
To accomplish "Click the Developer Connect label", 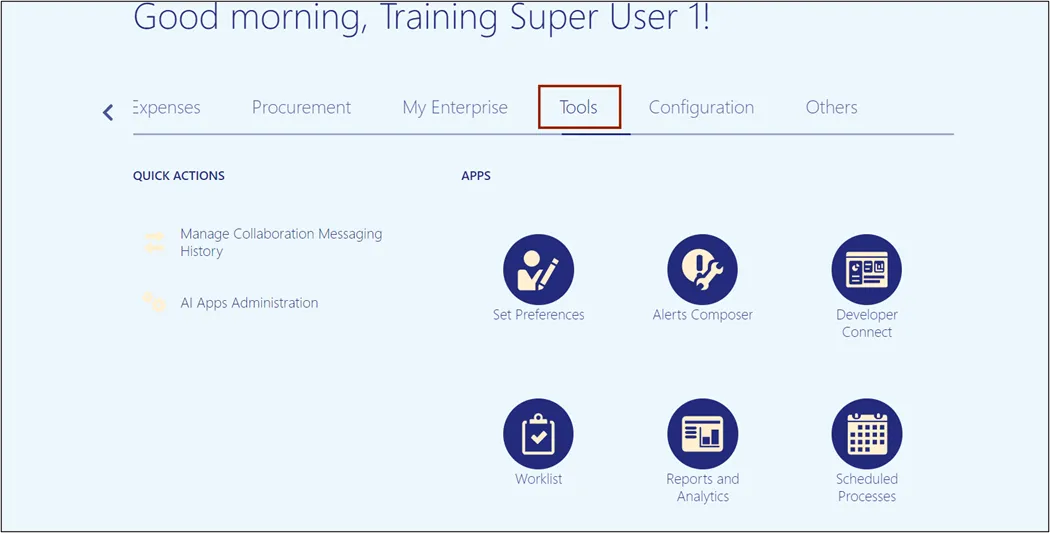I will point(867,323).
